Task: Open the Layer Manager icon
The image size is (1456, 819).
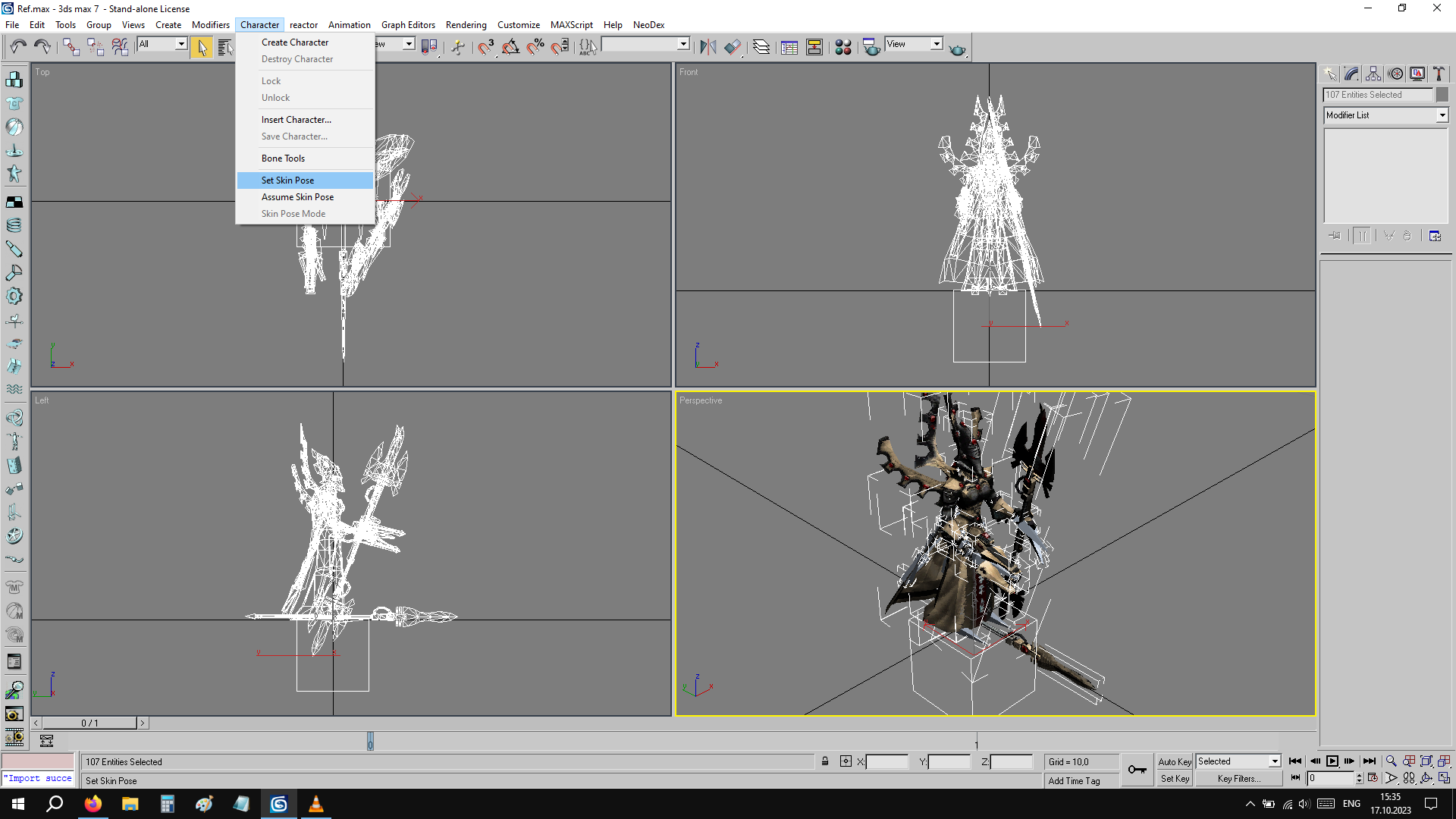Action: coord(761,47)
